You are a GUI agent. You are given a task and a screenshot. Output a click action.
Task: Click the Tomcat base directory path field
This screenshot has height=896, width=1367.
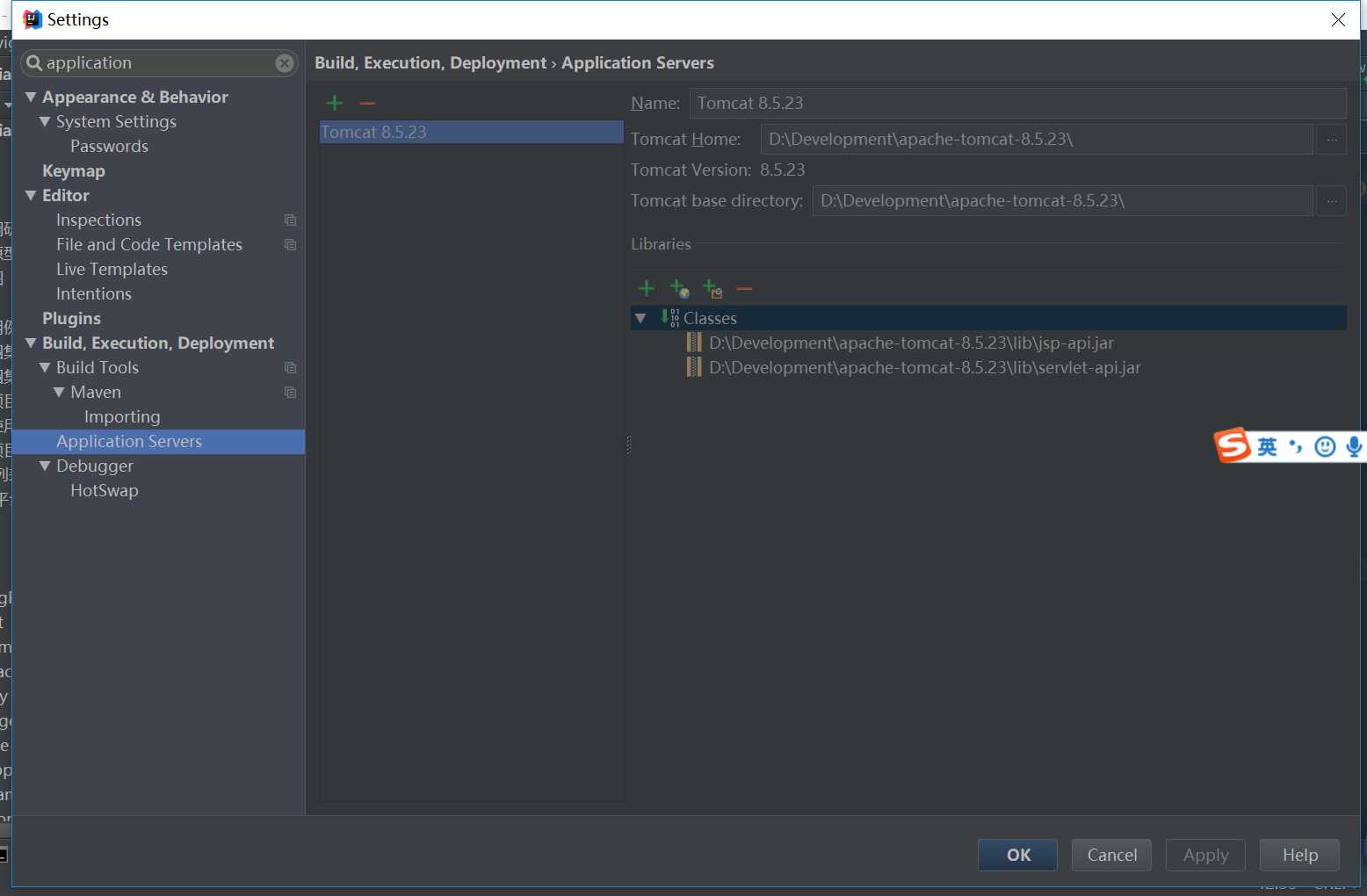pyautogui.click(x=1062, y=201)
